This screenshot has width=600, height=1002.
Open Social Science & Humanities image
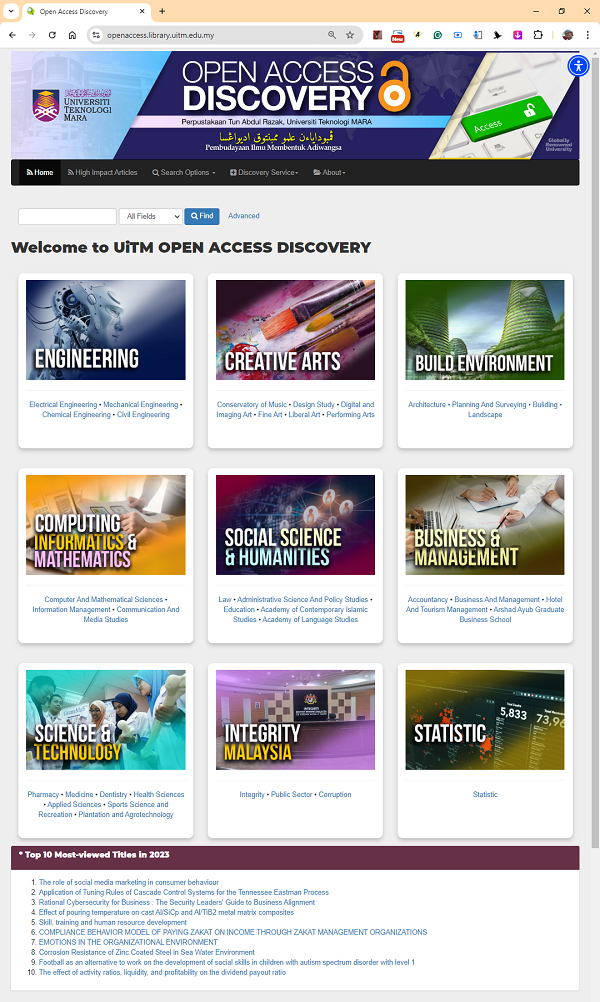(295, 525)
